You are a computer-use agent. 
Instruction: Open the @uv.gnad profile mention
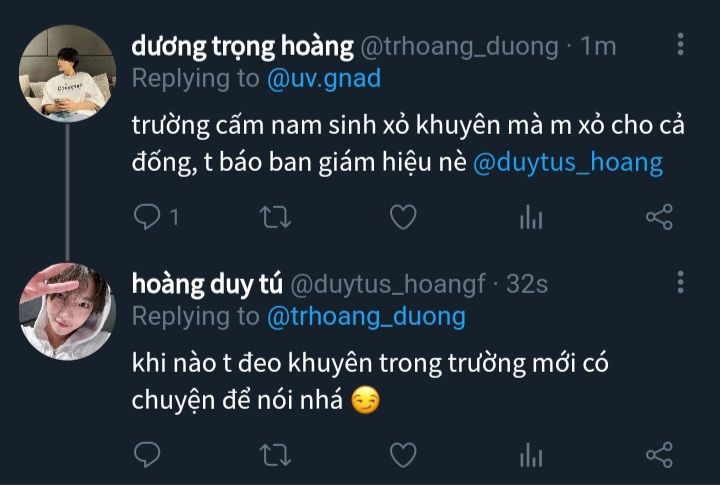[x=324, y=79]
